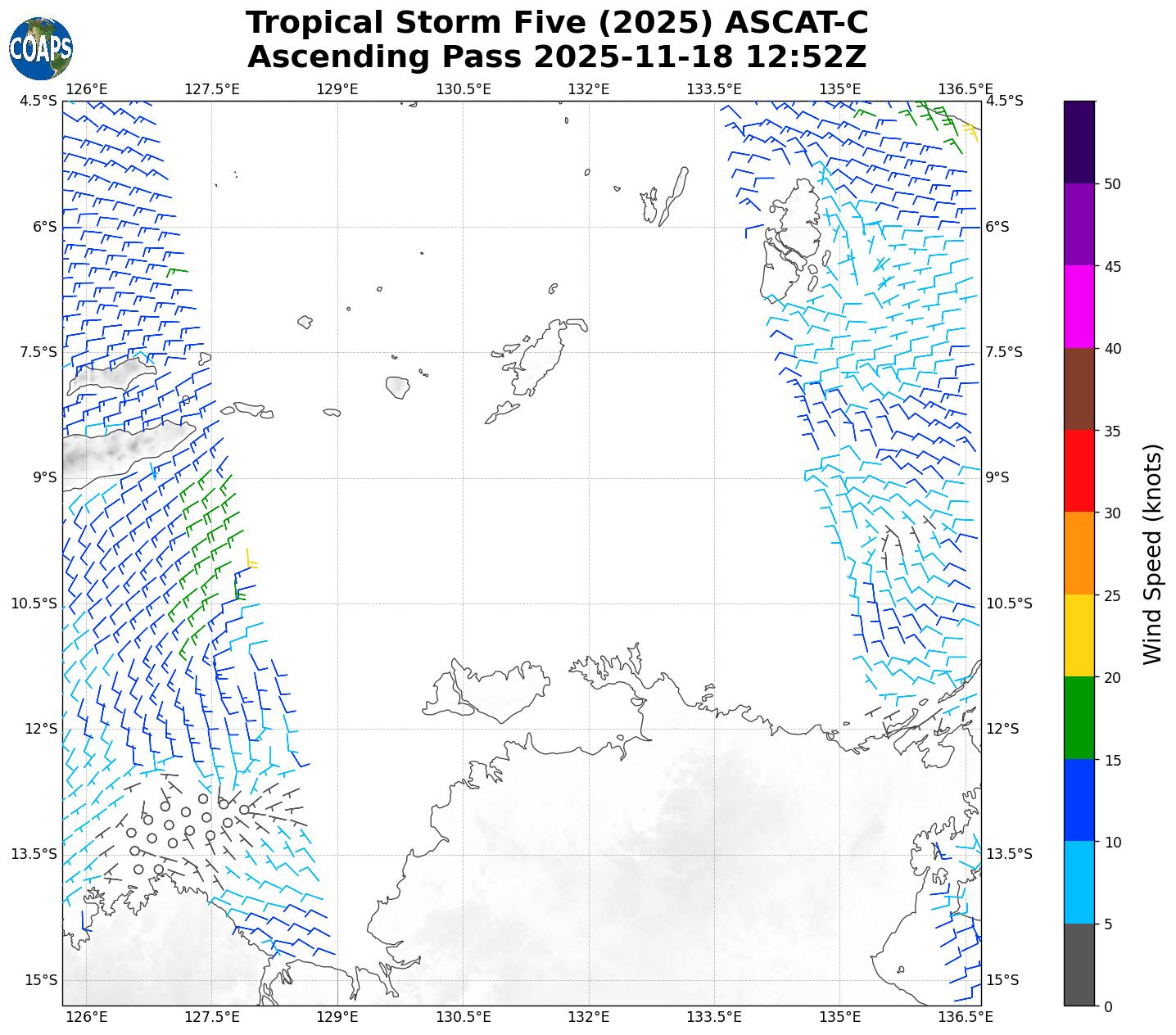1176x1035 pixels.
Task: Pick the green 15-20 knots colorbar band
Action: point(1079,718)
